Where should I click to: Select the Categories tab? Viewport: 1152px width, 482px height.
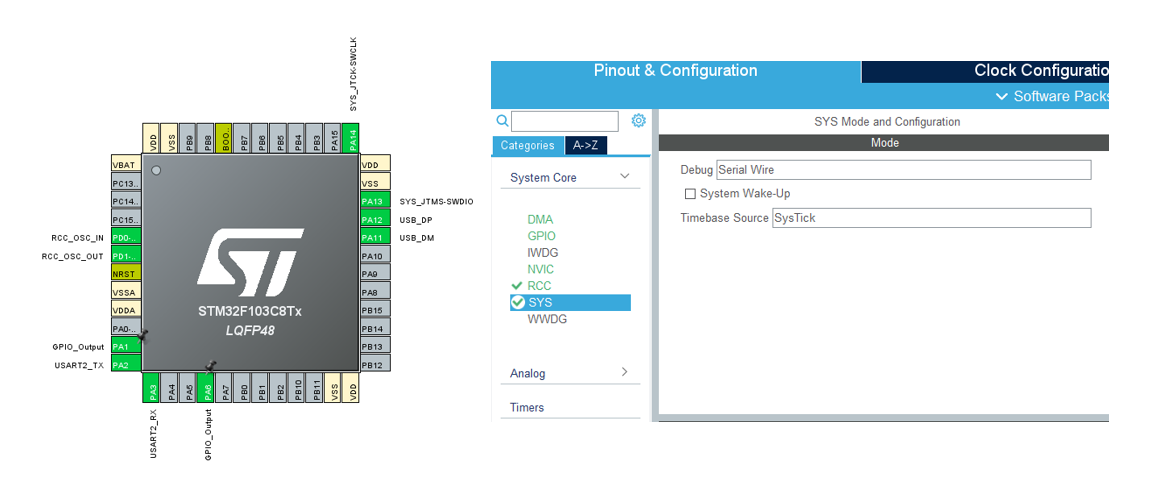(x=528, y=145)
